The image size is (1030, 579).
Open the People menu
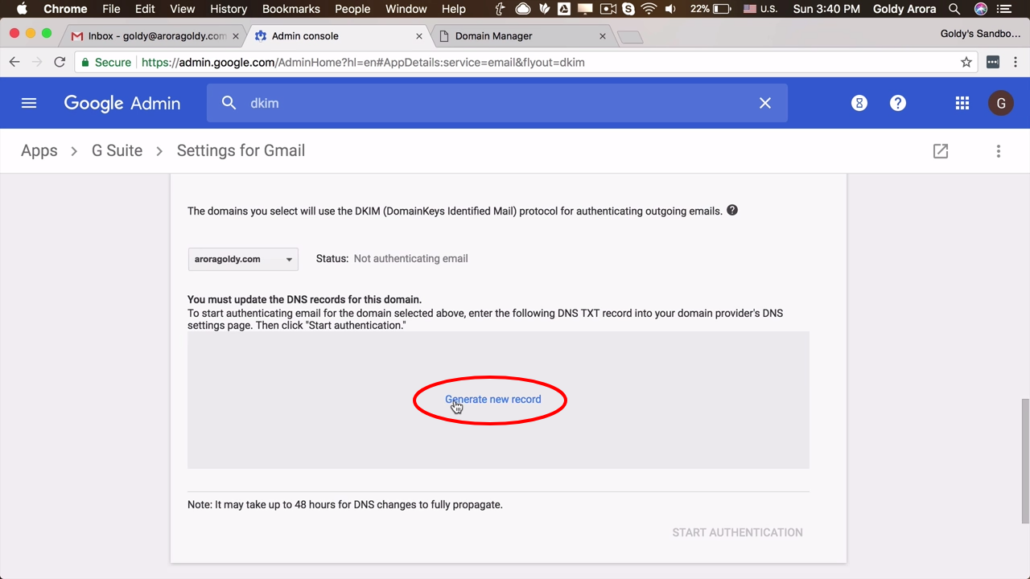(x=352, y=9)
